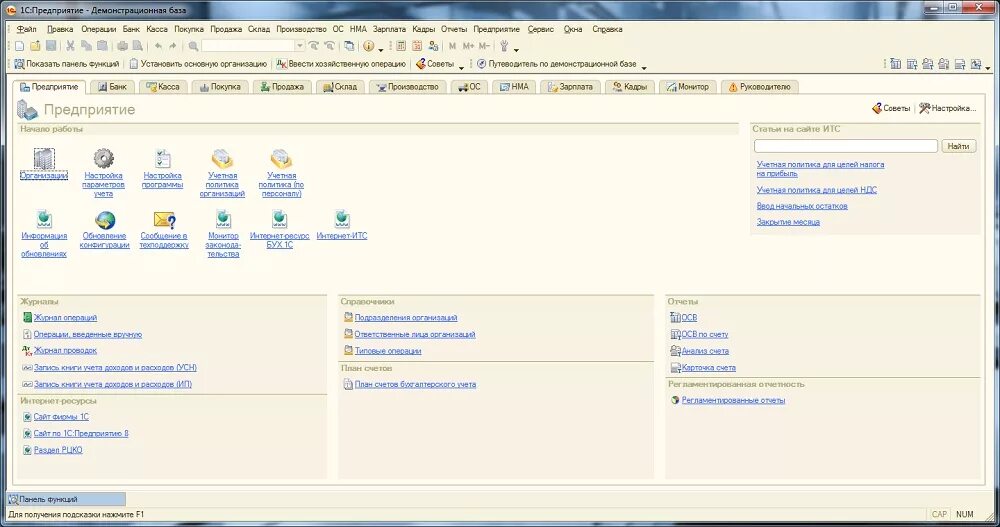
Task: Expand arrow after Путеводитель по демонстрационной базе
Action: click(643, 67)
